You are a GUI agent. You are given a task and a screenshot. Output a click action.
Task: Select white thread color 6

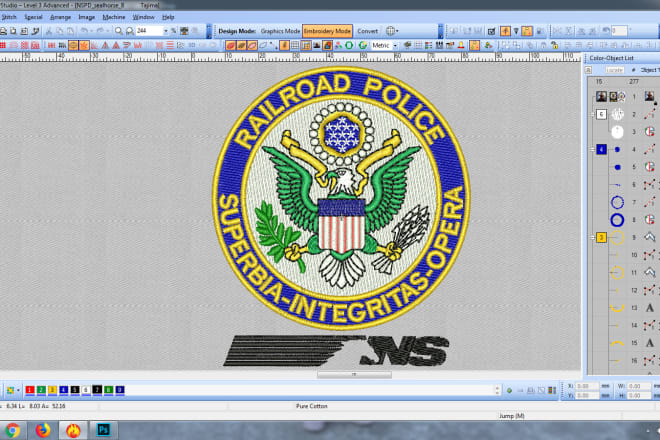click(86, 390)
